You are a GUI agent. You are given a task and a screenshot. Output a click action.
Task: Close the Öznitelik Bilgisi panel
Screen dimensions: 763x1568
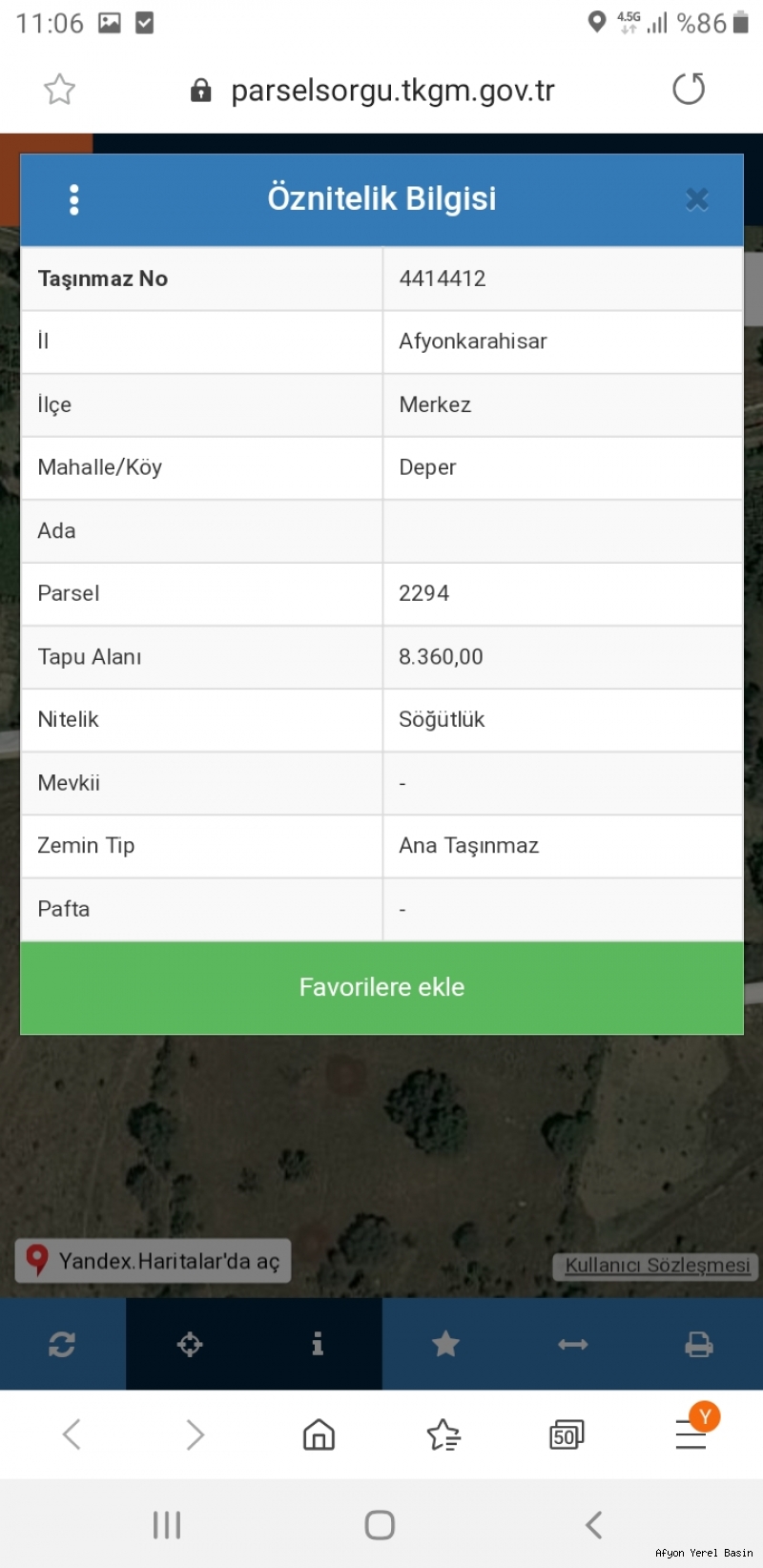point(697,199)
